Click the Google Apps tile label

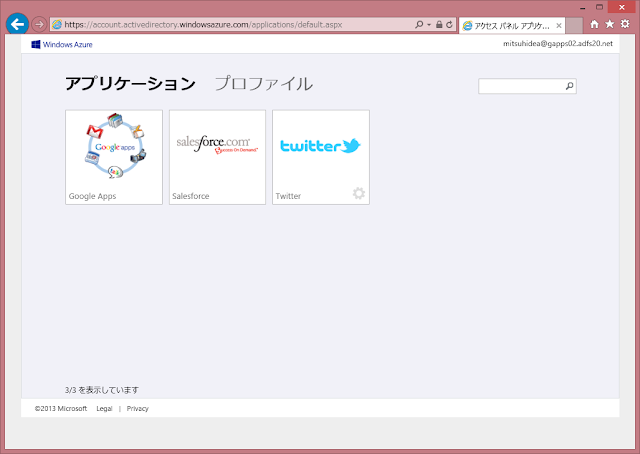(x=92, y=196)
